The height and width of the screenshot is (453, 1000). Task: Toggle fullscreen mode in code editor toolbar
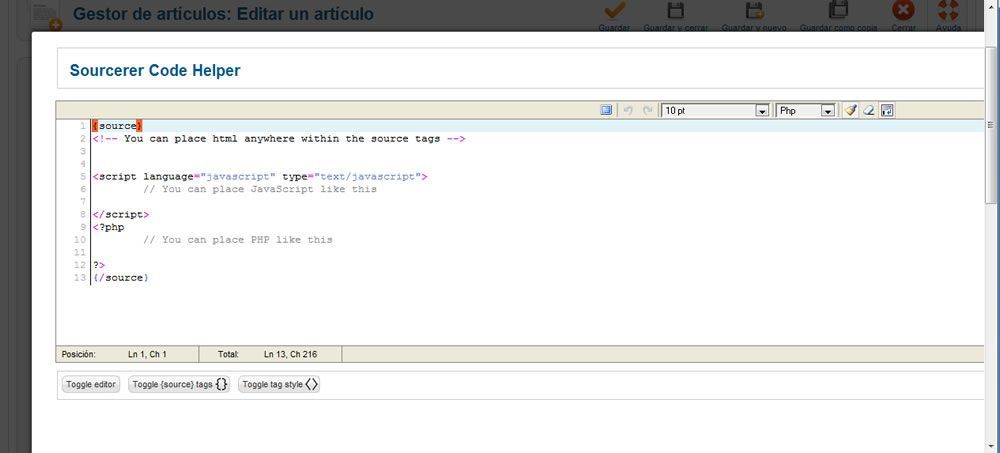coord(606,110)
